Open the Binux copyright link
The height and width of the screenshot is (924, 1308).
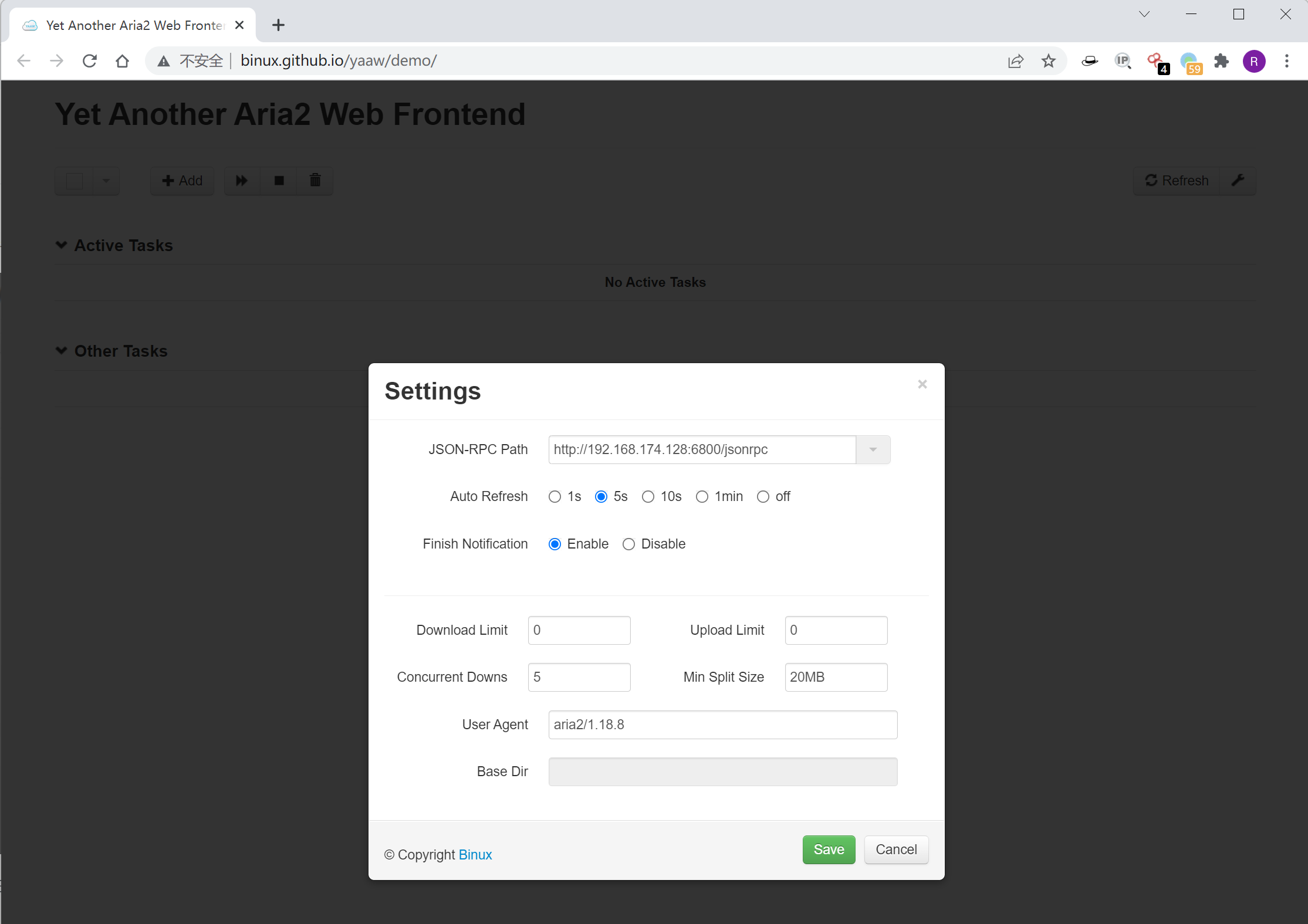[x=475, y=855]
